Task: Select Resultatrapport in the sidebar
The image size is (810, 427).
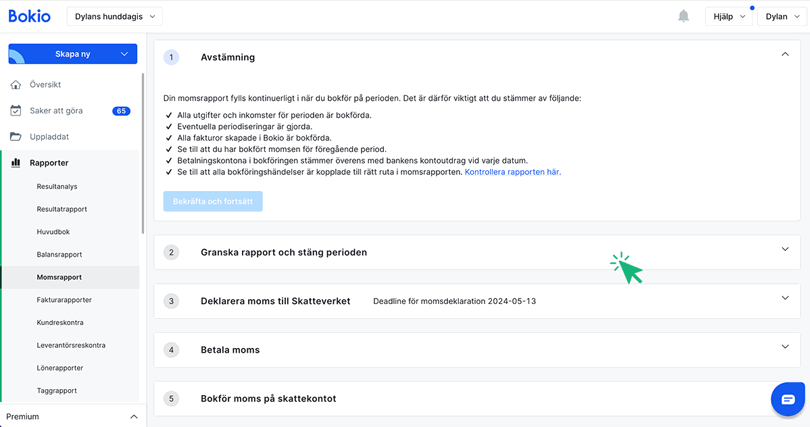Action: 62,209
